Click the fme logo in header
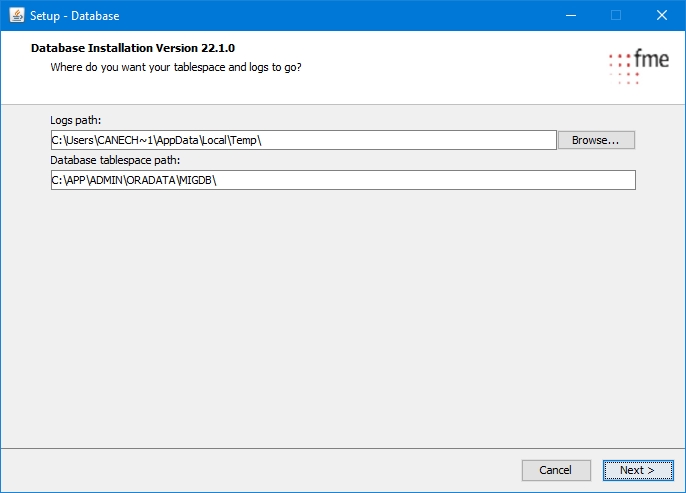This screenshot has height=493, width=686. (638, 65)
